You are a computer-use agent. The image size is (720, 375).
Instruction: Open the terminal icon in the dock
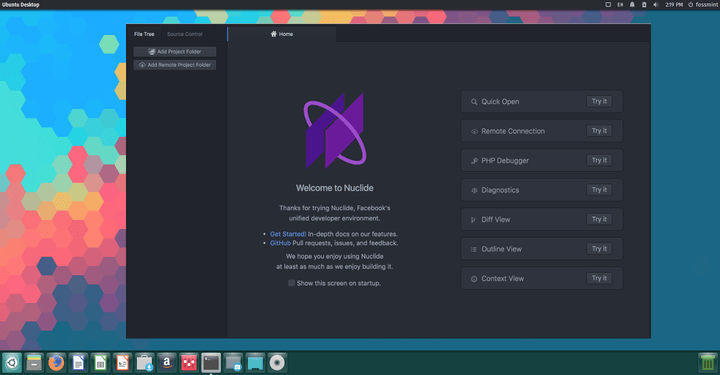tap(211, 363)
